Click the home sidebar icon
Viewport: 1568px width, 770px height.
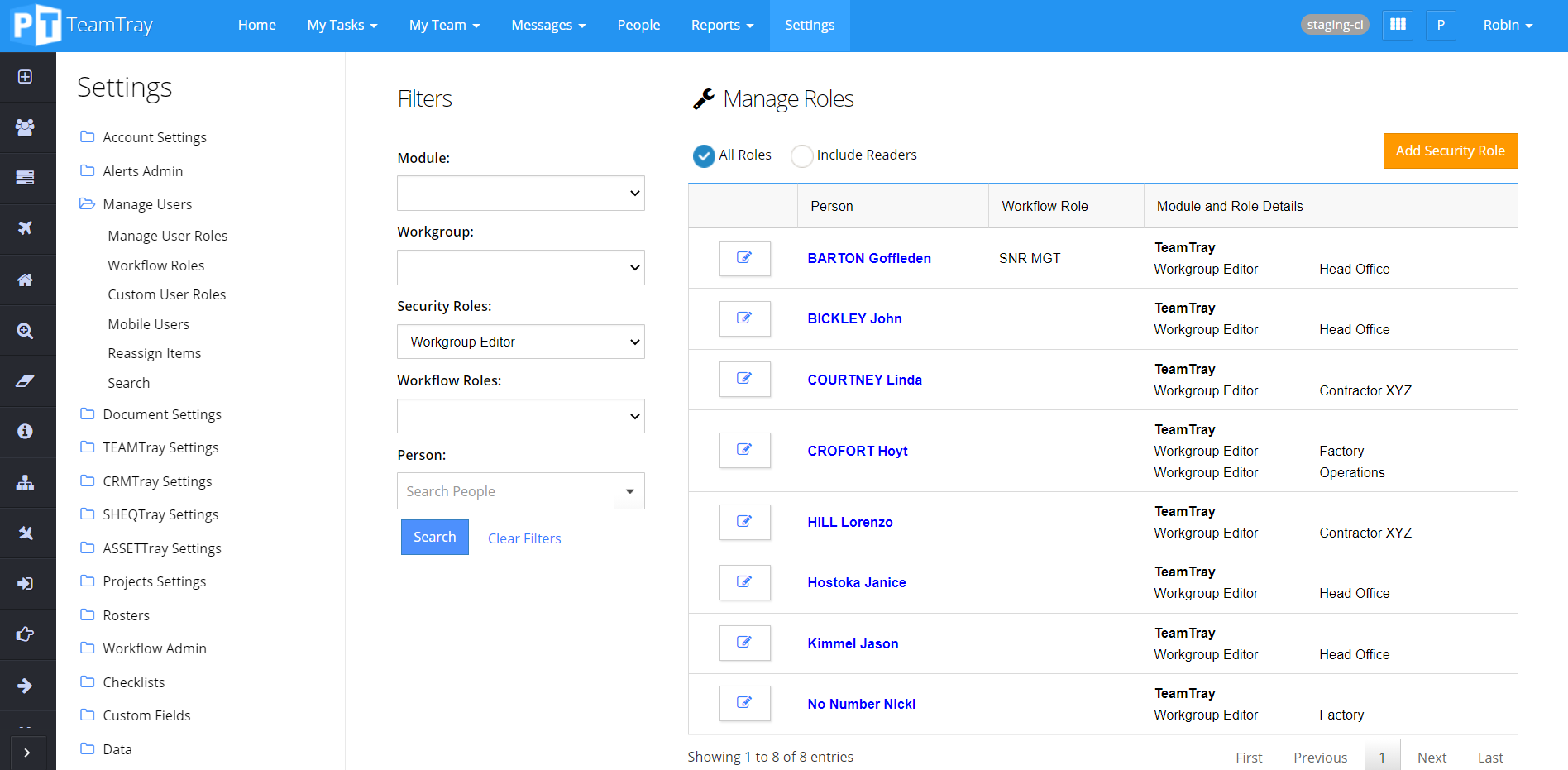pos(25,280)
